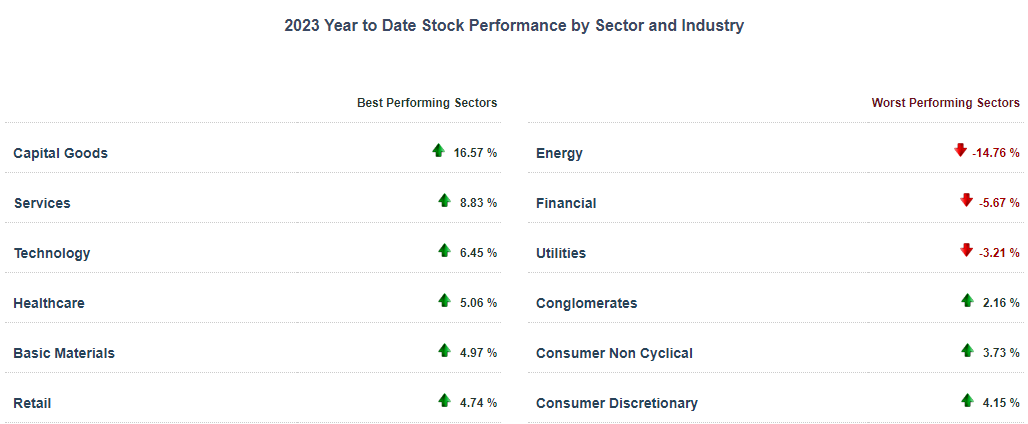Click the Best Performing Sectors header
Viewport: 1028px width, 424px height.
click(427, 103)
